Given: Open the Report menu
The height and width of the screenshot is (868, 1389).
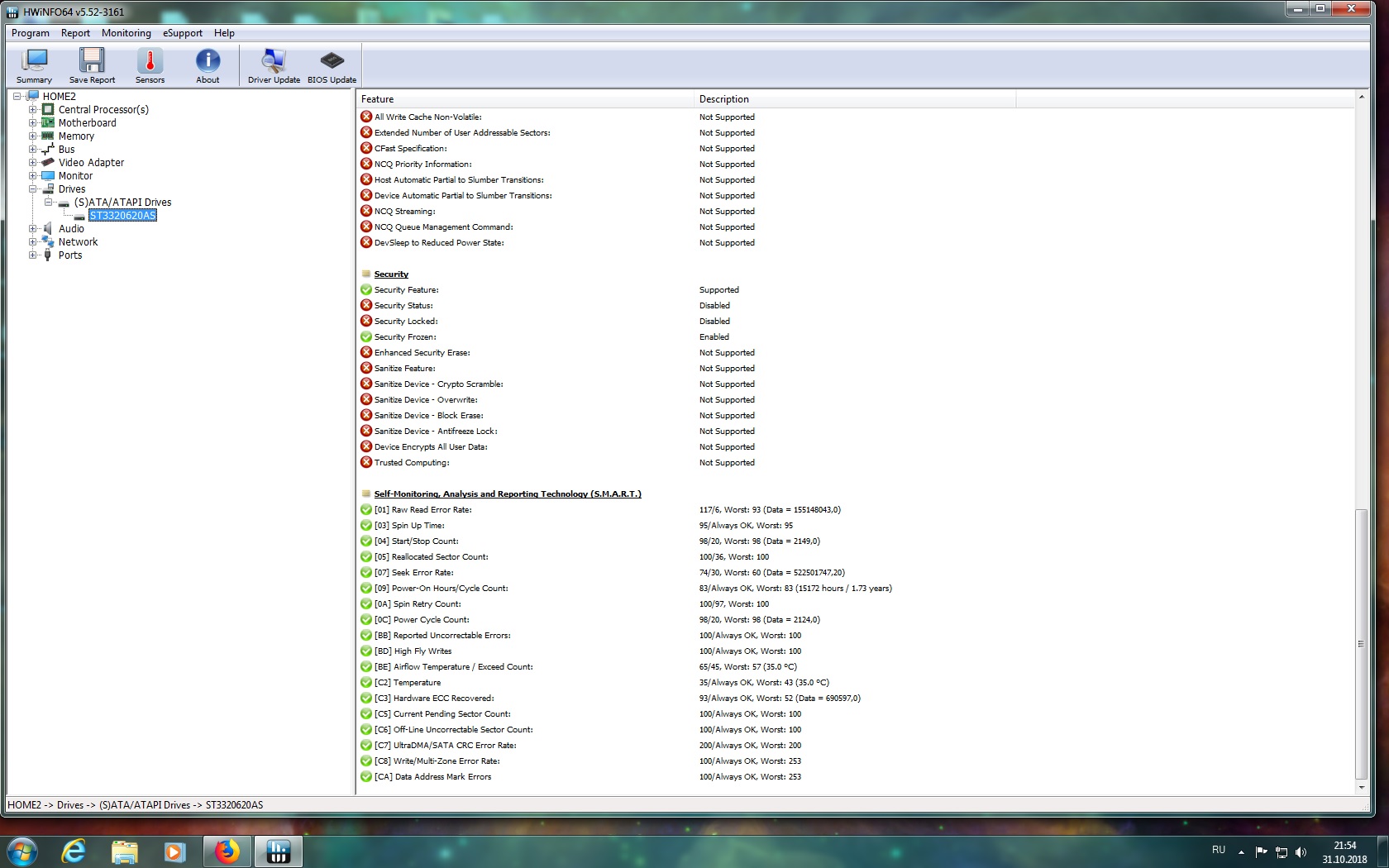Looking at the screenshot, I should tap(75, 33).
